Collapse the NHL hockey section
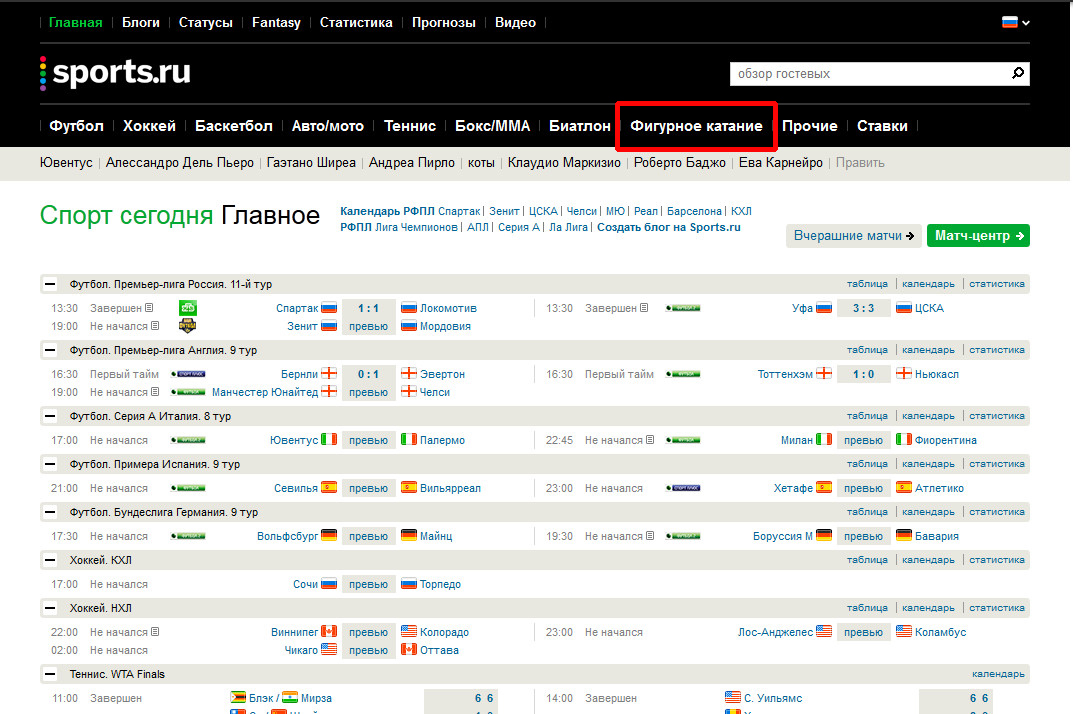This screenshot has width=1073, height=714. (49, 608)
